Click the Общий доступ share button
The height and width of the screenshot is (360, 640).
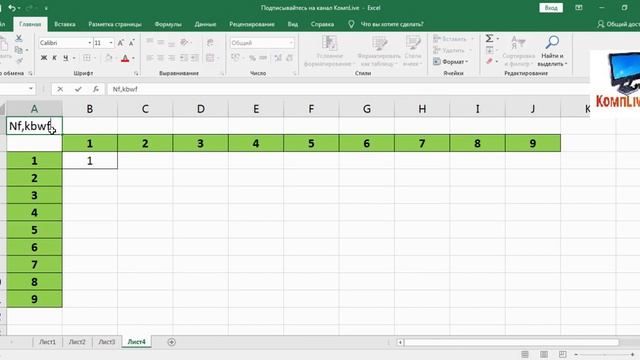(618, 24)
